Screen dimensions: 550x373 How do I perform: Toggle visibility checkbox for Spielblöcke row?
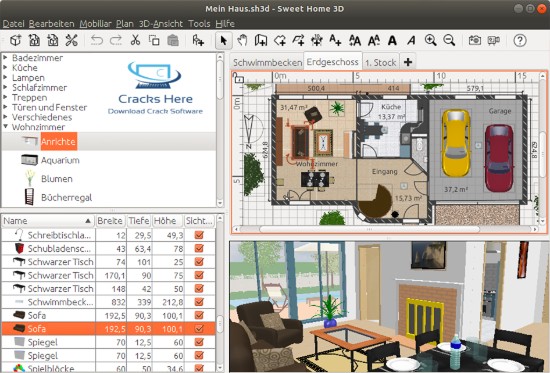tap(199, 368)
